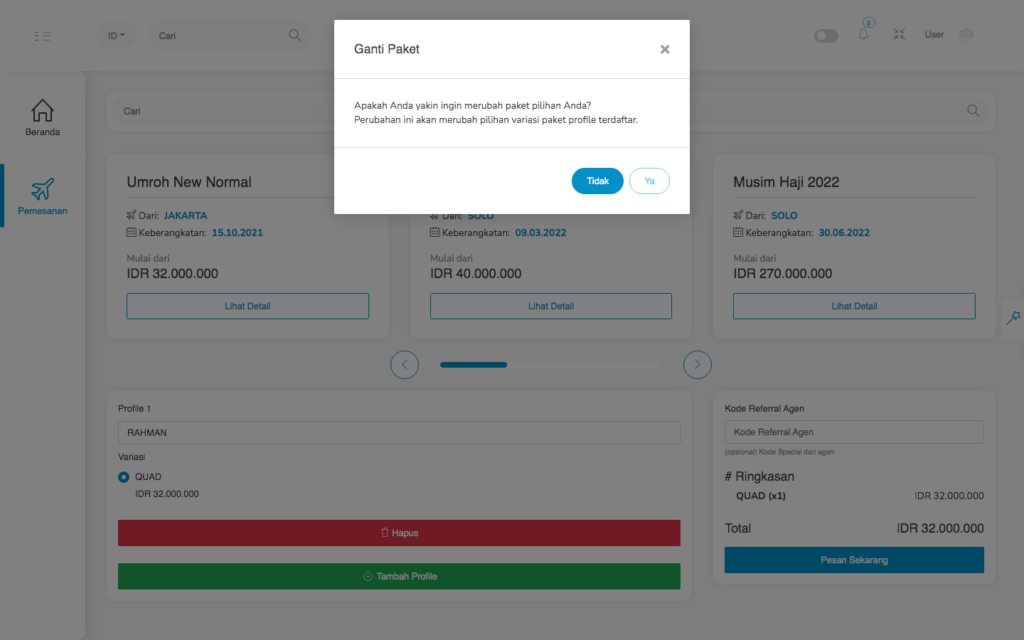Image resolution: width=1024 pixels, height=640 pixels.
Task: Open the User profile menu
Action: click(948, 35)
